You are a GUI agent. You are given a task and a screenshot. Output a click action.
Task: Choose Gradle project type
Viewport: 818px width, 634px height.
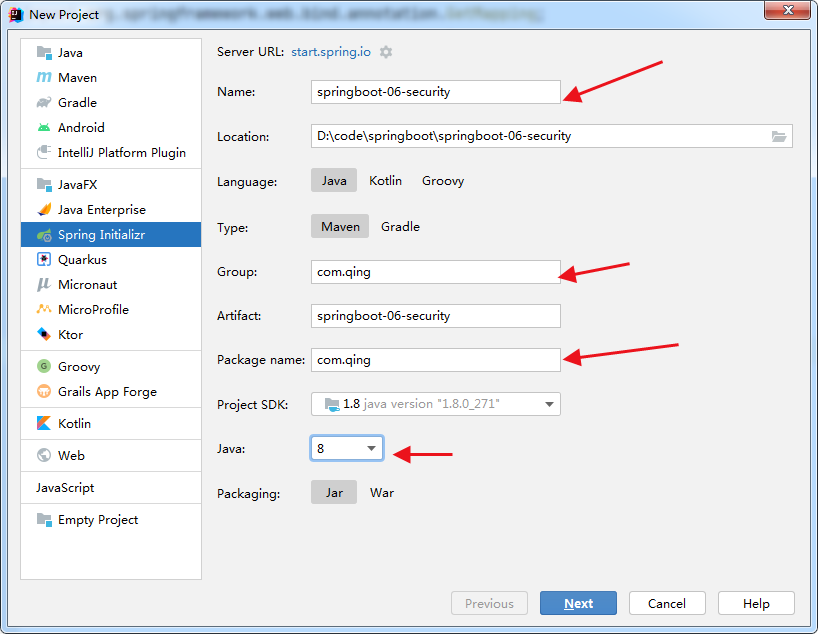point(400,226)
